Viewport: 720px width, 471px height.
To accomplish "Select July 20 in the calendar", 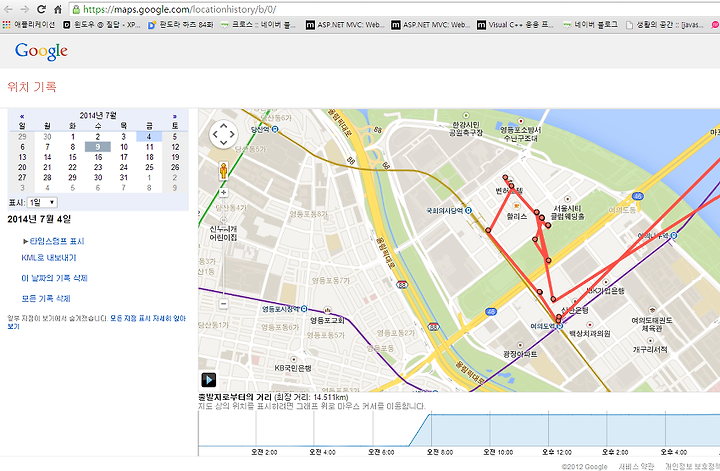I will pos(22,167).
